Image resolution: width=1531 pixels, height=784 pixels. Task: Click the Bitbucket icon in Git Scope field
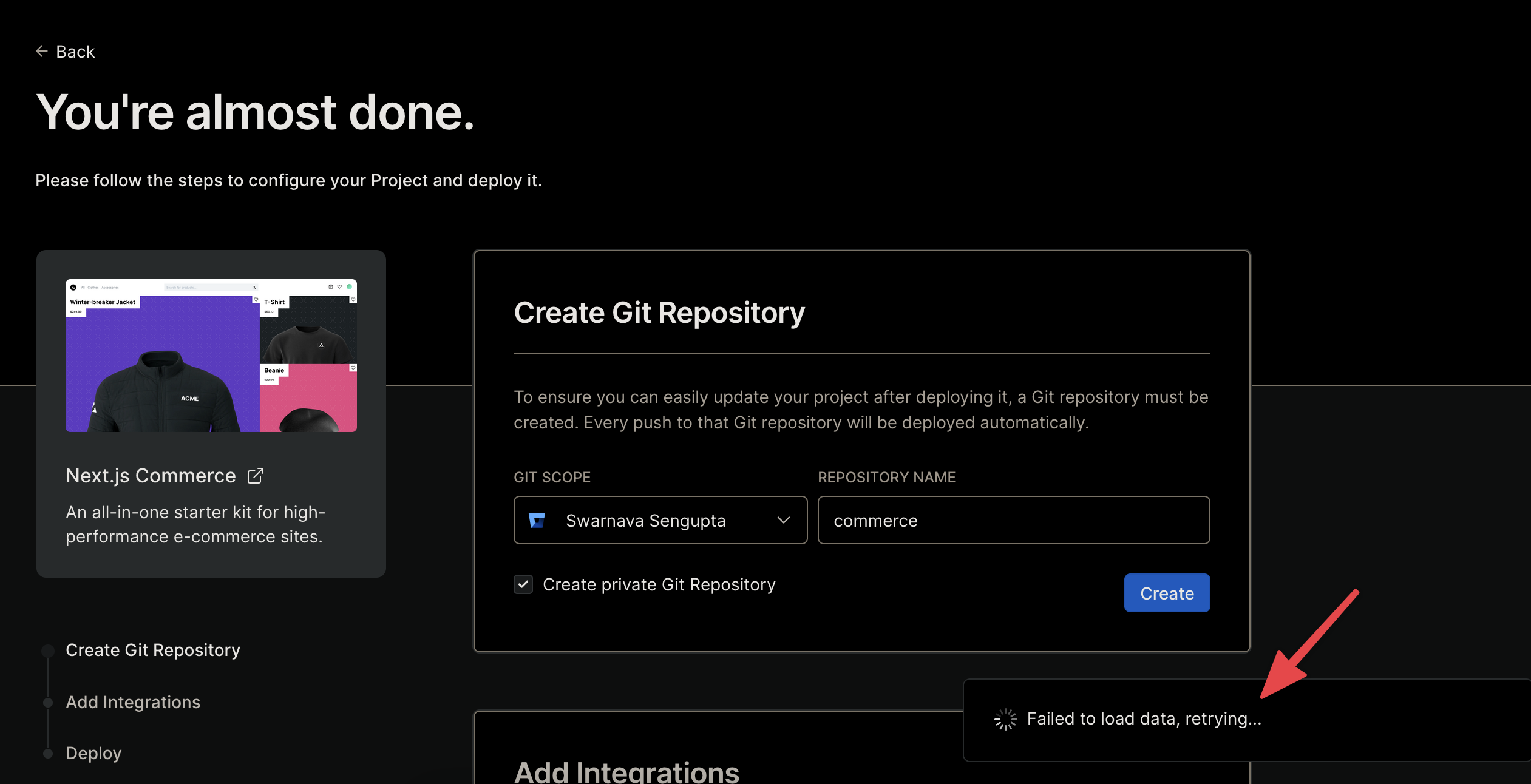pyautogui.click(x=537, y=520)
